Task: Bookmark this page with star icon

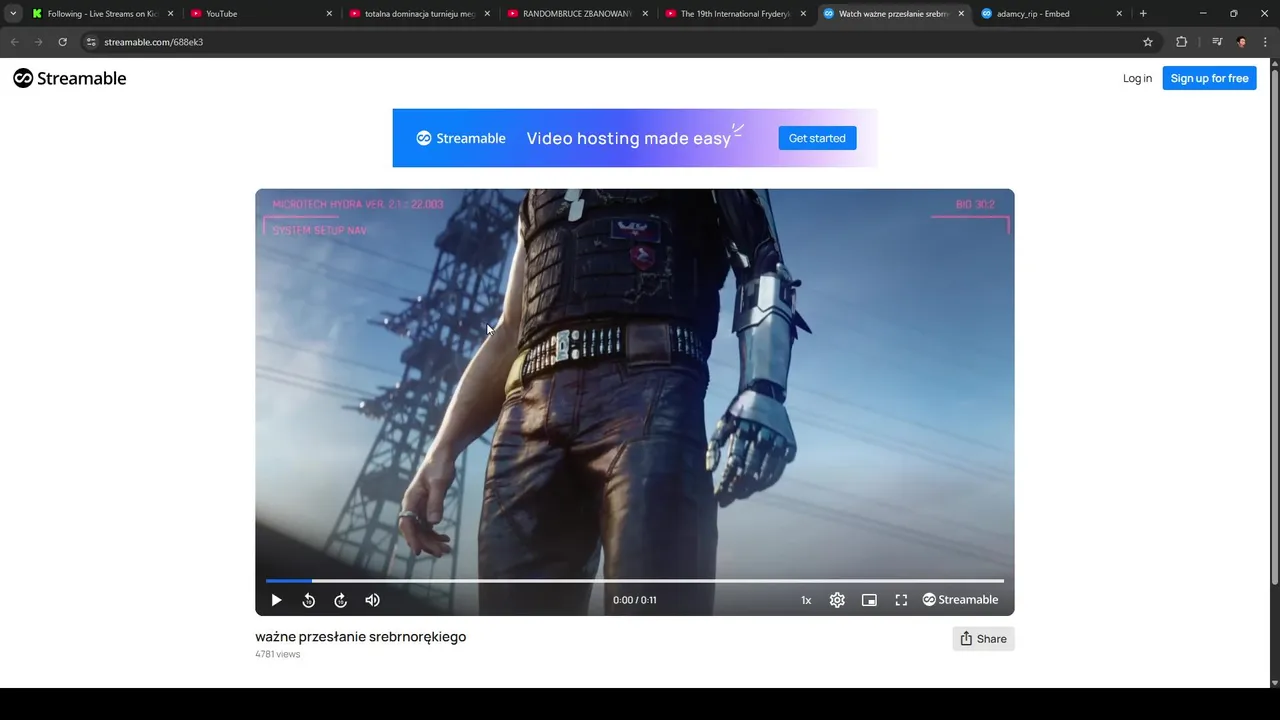Action: point(1148,42)
